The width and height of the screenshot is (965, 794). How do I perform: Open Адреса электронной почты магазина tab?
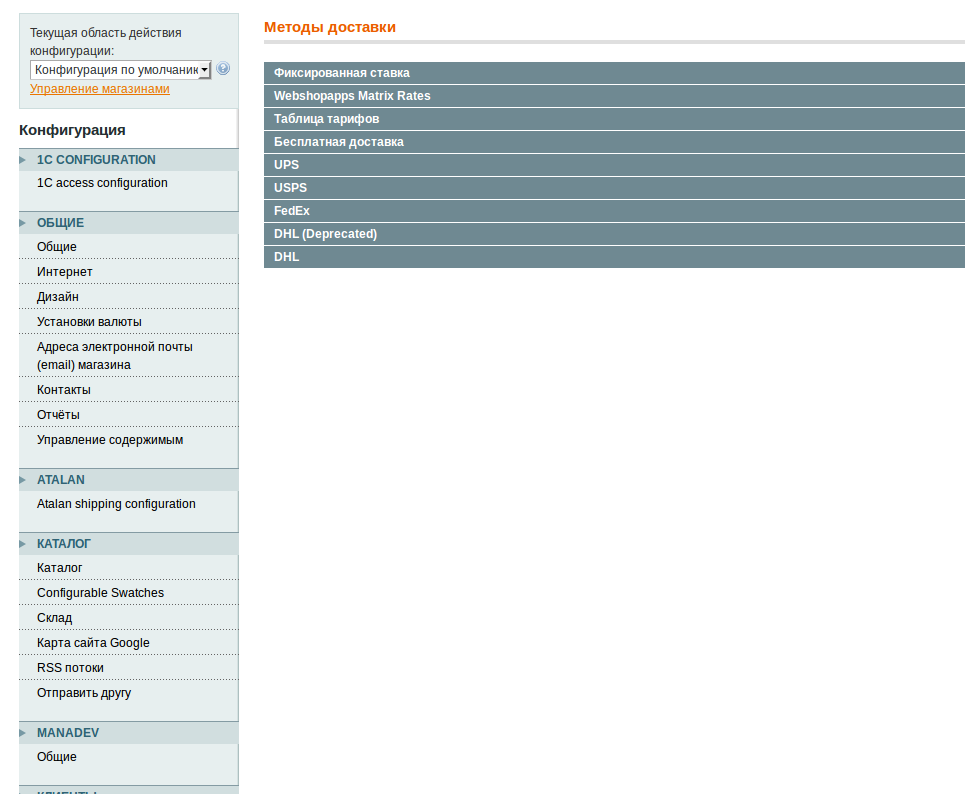(x=129, y=356)
